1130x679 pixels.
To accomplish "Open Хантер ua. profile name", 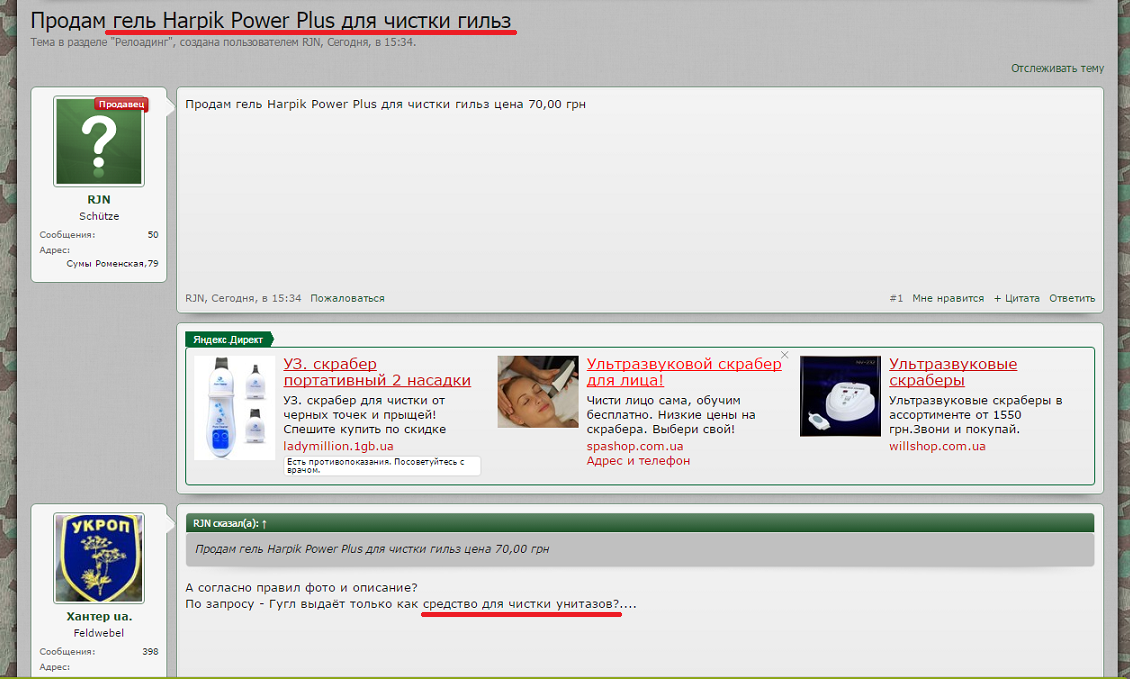I will tap(99, 616).
